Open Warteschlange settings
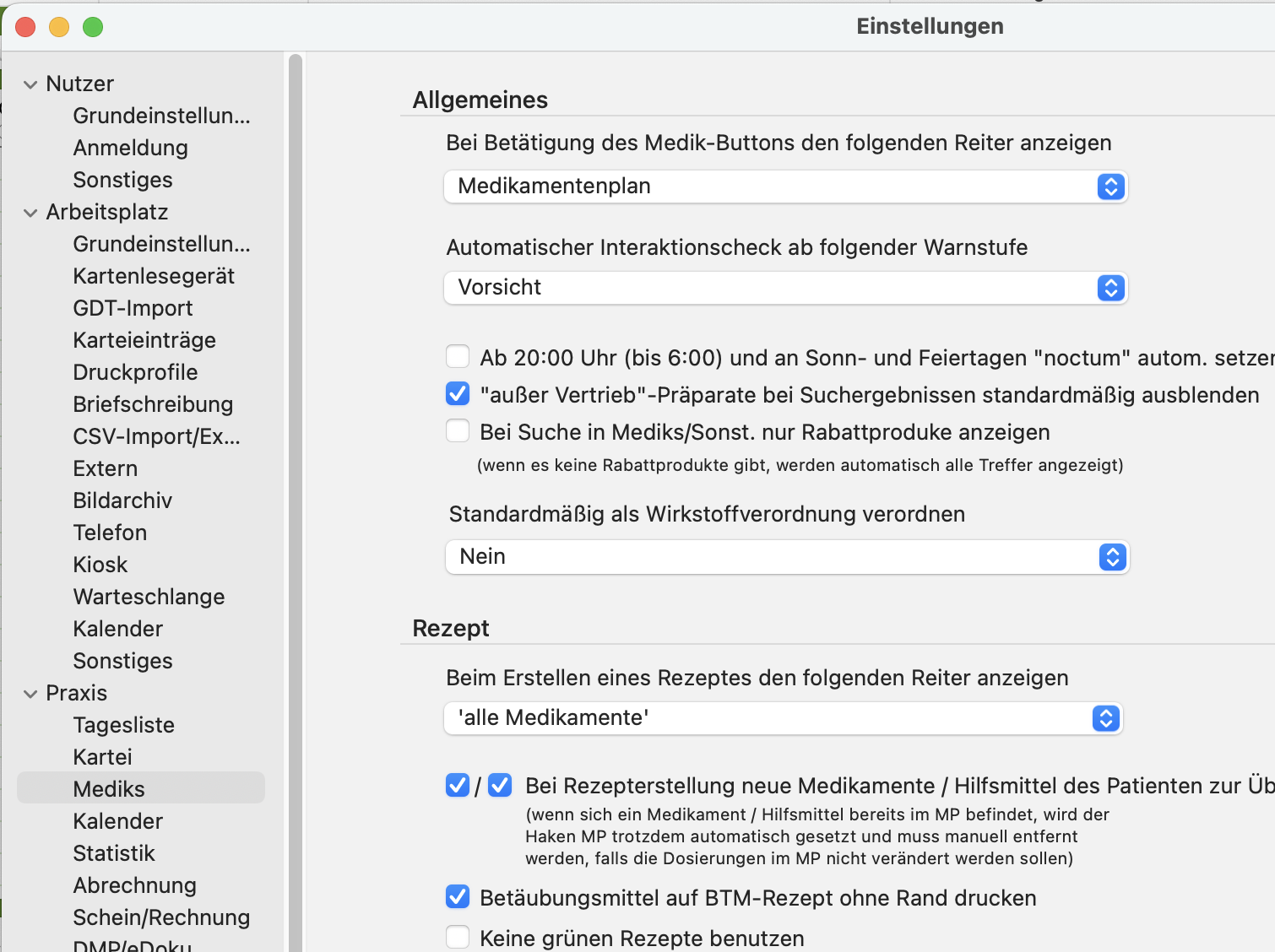1275x952 pixels. 149,597
